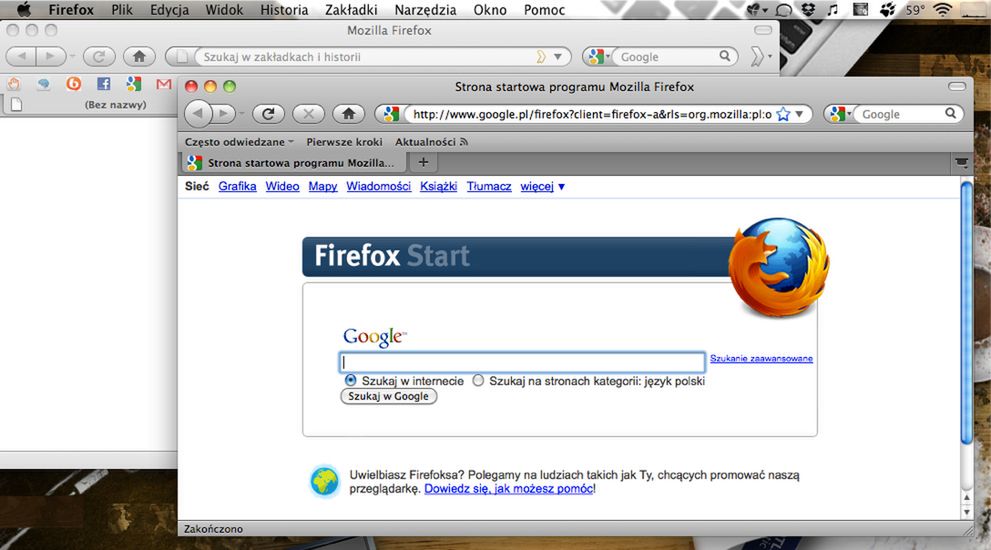
Task: Open Google bookmark icon in rear window toolbar
Action: (133, 83)
